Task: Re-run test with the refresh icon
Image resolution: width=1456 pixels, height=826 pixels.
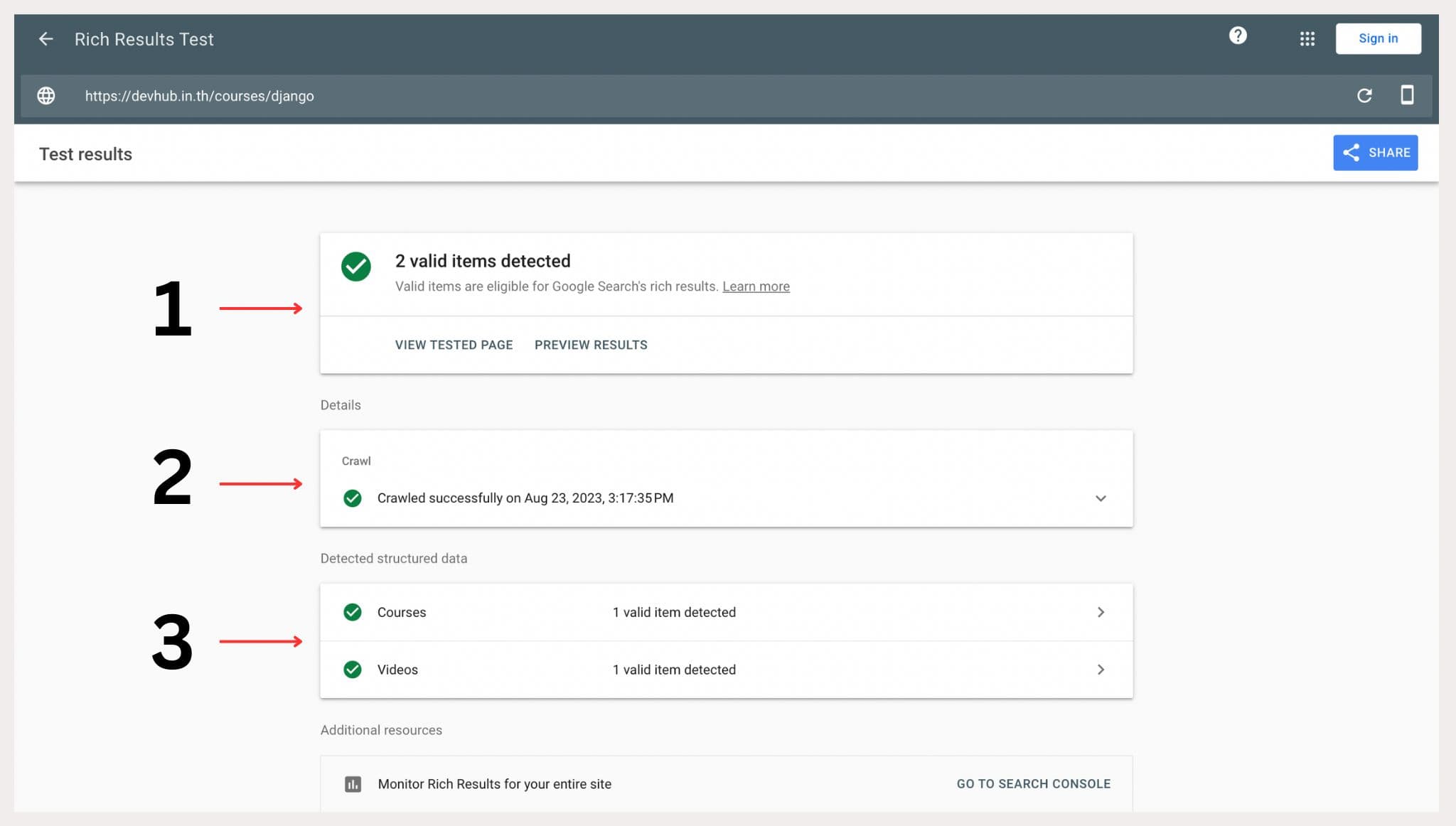Action: 1364,95
